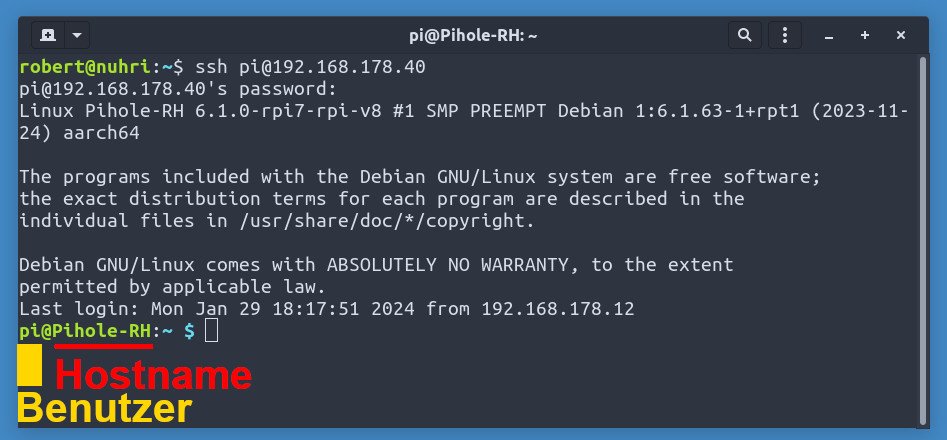Expand the new tab dropdown arrow

pyautogui.click(x=76, y=35)
